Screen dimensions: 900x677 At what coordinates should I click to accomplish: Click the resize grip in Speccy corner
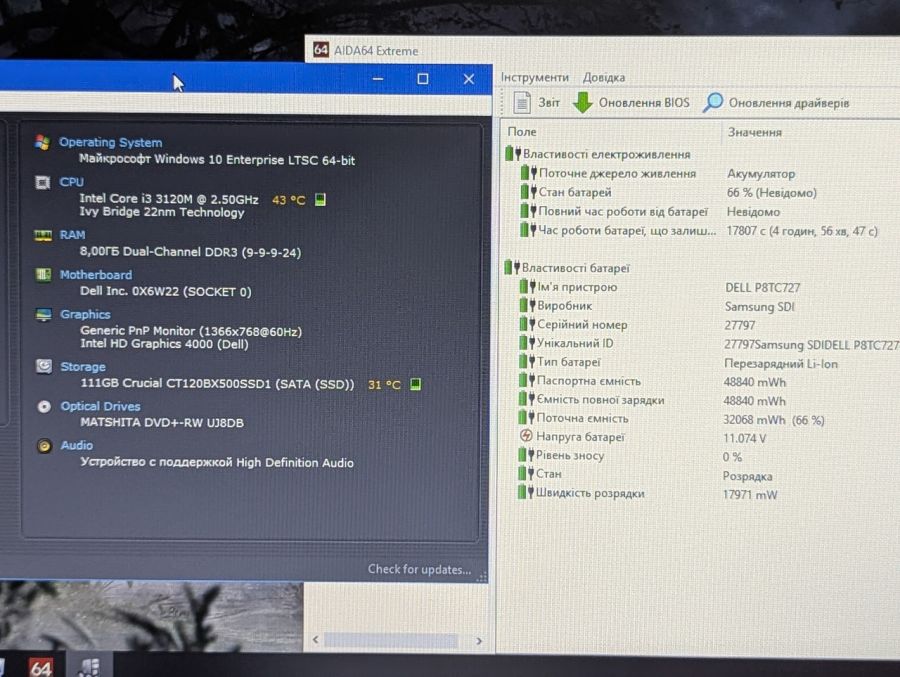tap(482, 577)
